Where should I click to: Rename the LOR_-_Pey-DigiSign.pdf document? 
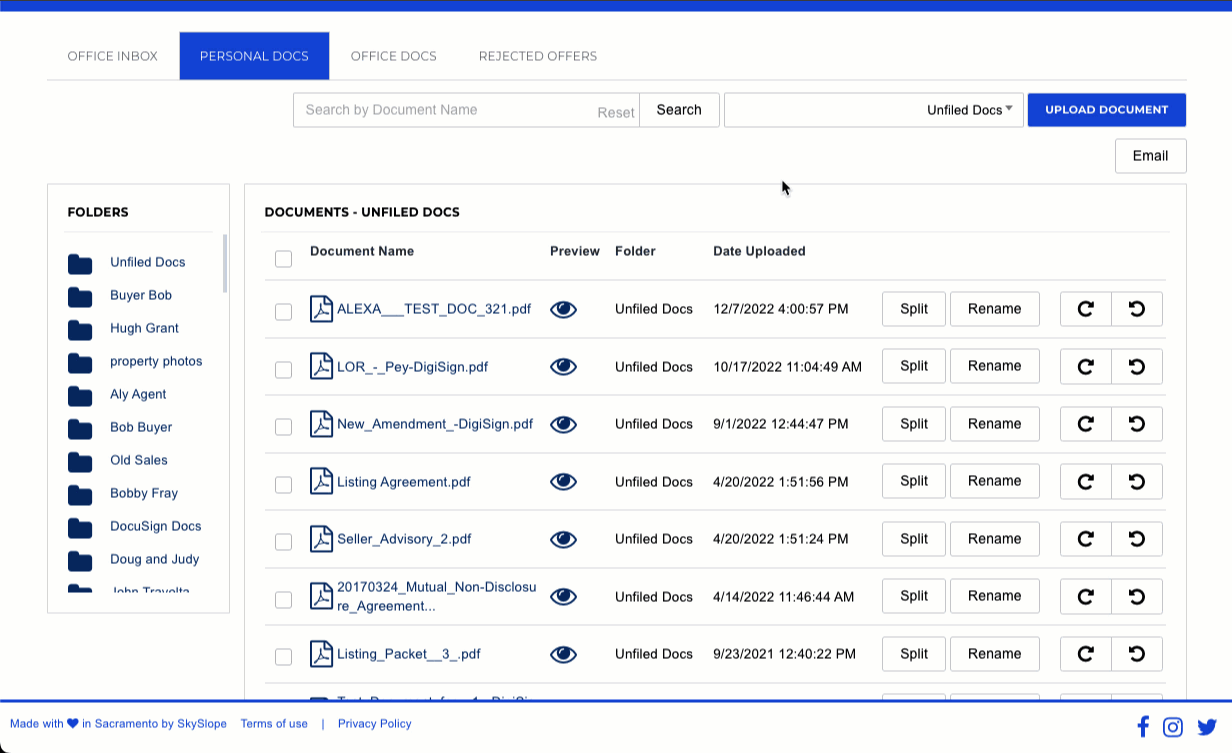(x=995, y=366)
